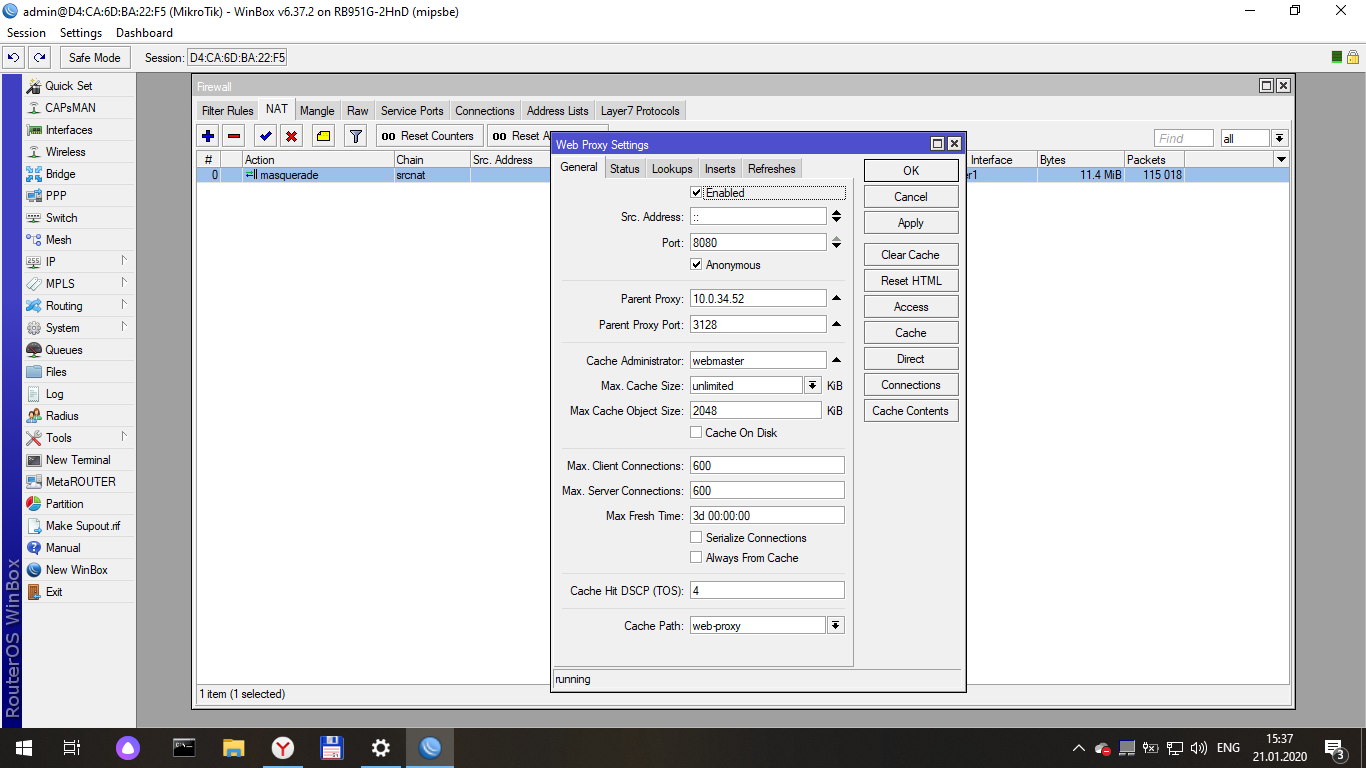Viewport: 1366px width, 768px height.
Task: Click the filter funnel icon in Firewall toolbar
Action: pos(355,136)
